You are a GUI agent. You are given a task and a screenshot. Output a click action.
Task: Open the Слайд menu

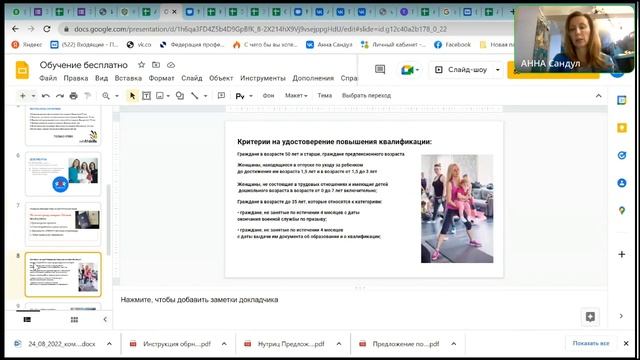click(x=192, y=78)
